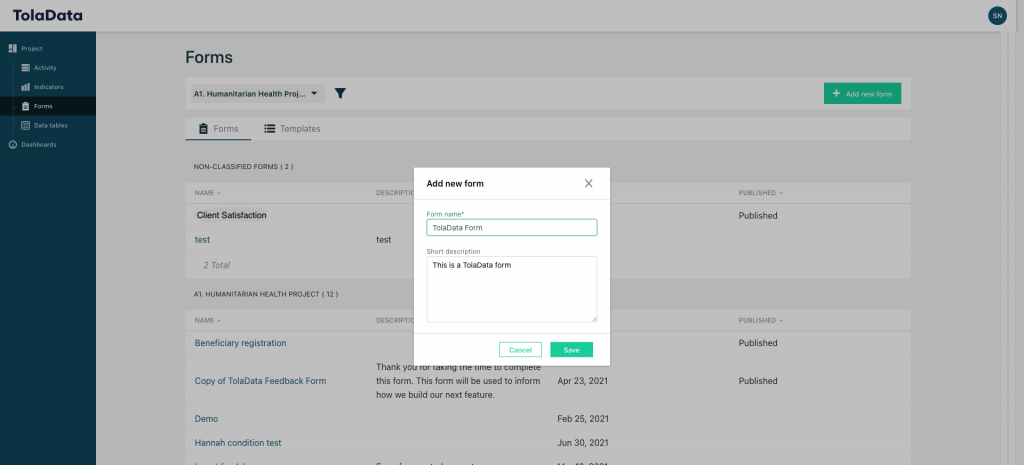Save the new form
This screenshot has height=465, width=1024.
tap(571, 349)
